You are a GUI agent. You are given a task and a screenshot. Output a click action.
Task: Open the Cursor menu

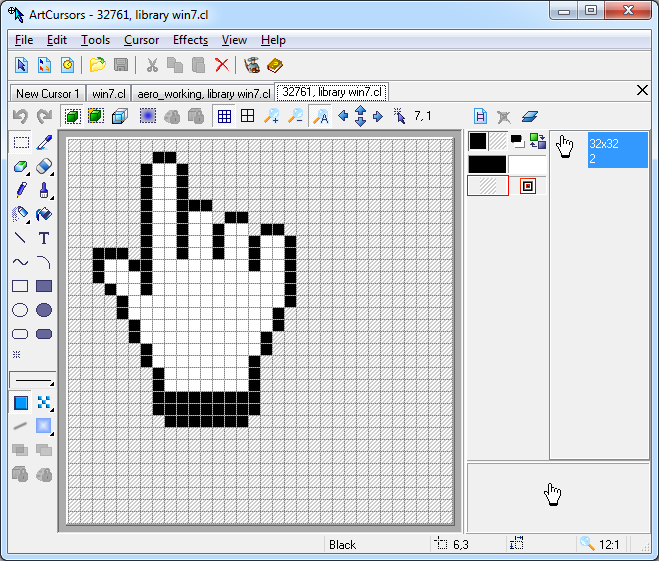(141, 40)
